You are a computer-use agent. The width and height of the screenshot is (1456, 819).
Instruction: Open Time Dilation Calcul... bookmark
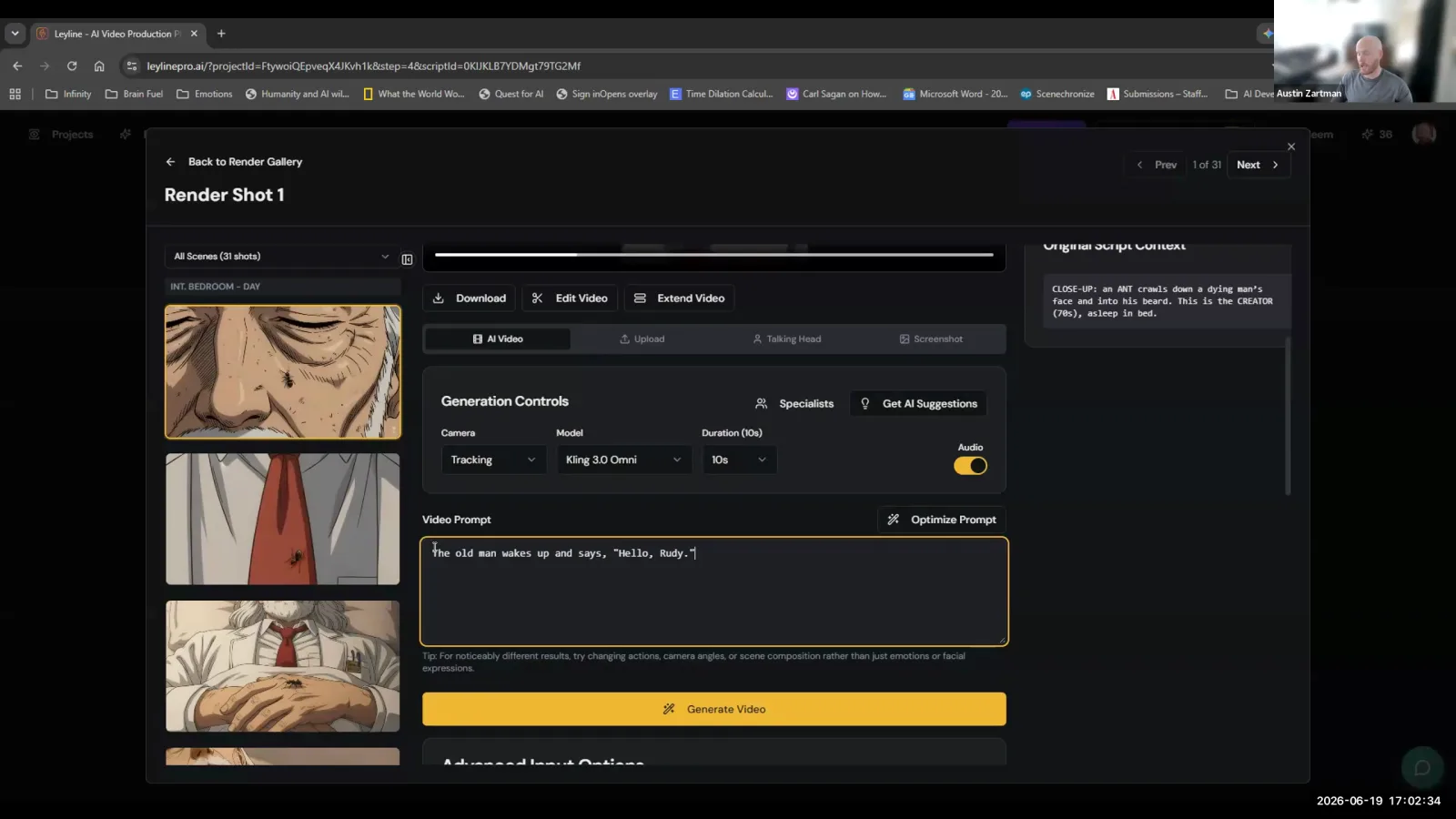[x=722, y=94]
